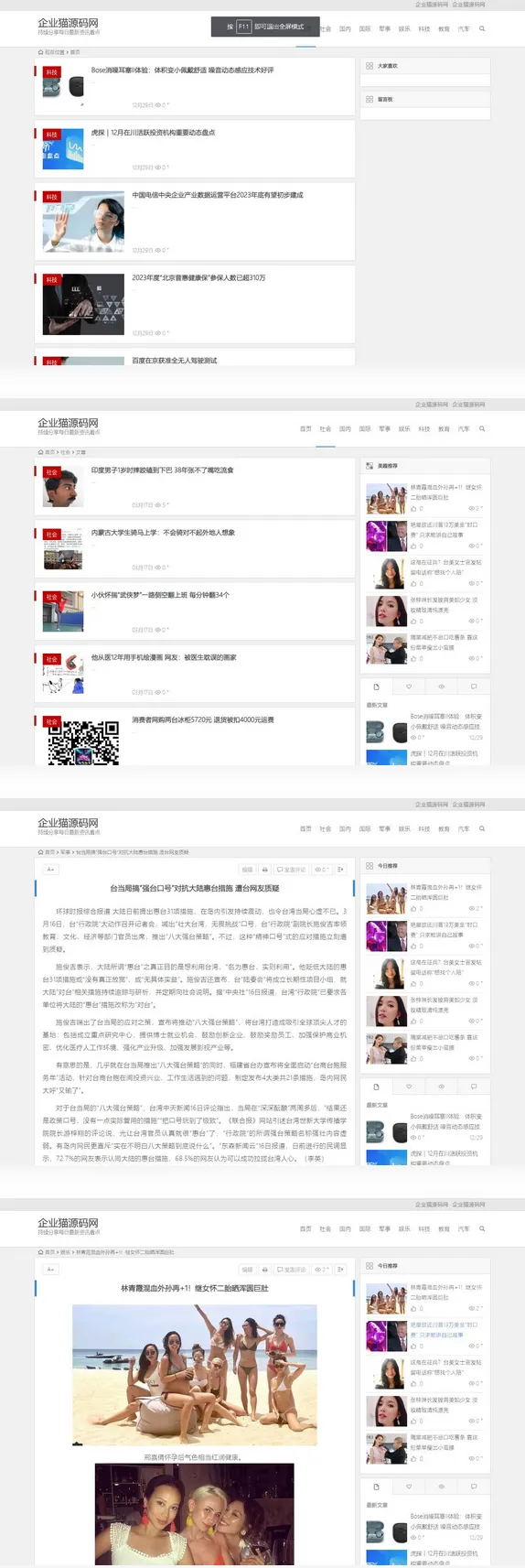This screenshot has height=1568, width=525.
Task: Open 2023年度北京普惠健康保 article title
Action: coord(198,277)
